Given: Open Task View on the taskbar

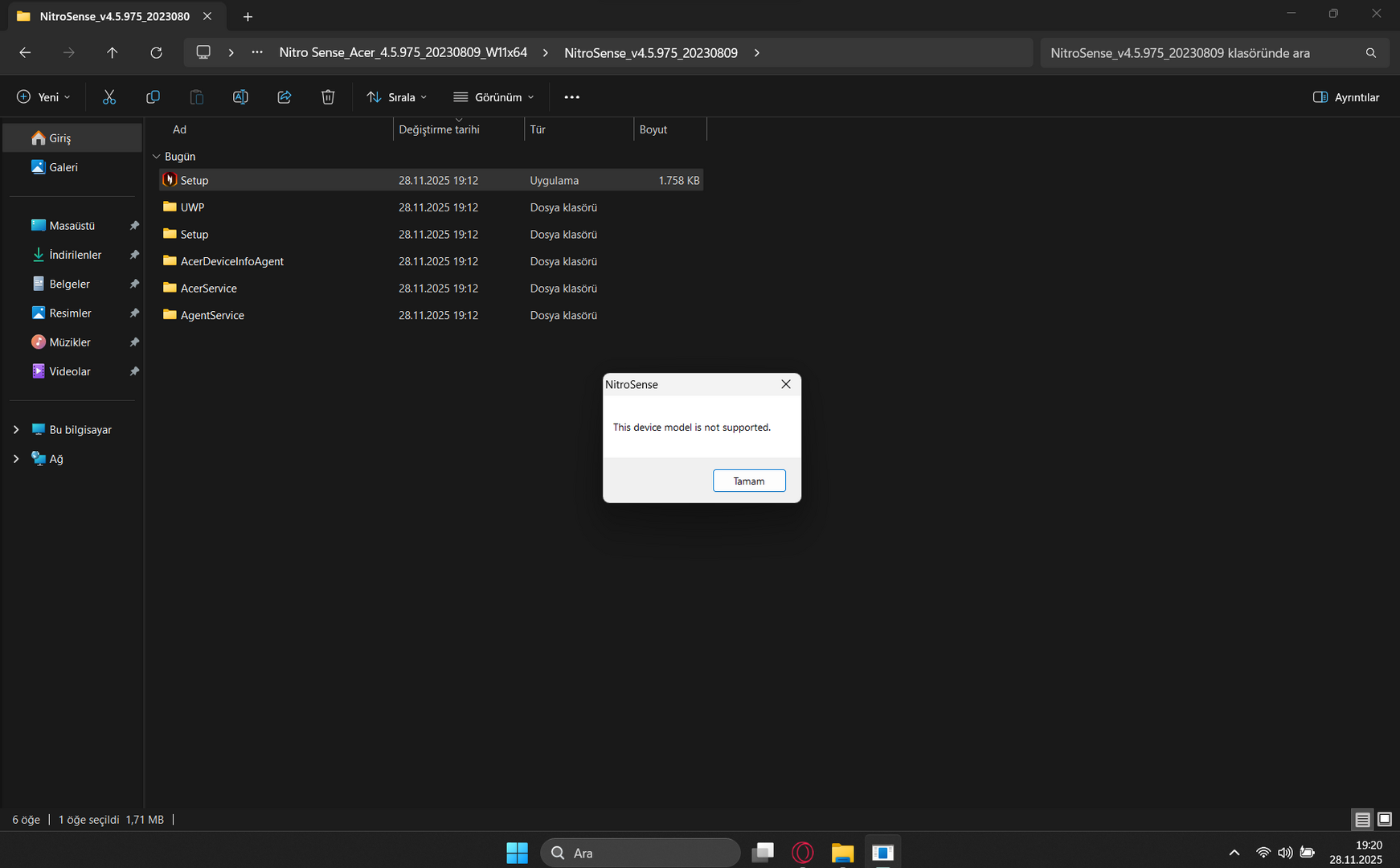Looking at the screenshot, I should [763, 853].
